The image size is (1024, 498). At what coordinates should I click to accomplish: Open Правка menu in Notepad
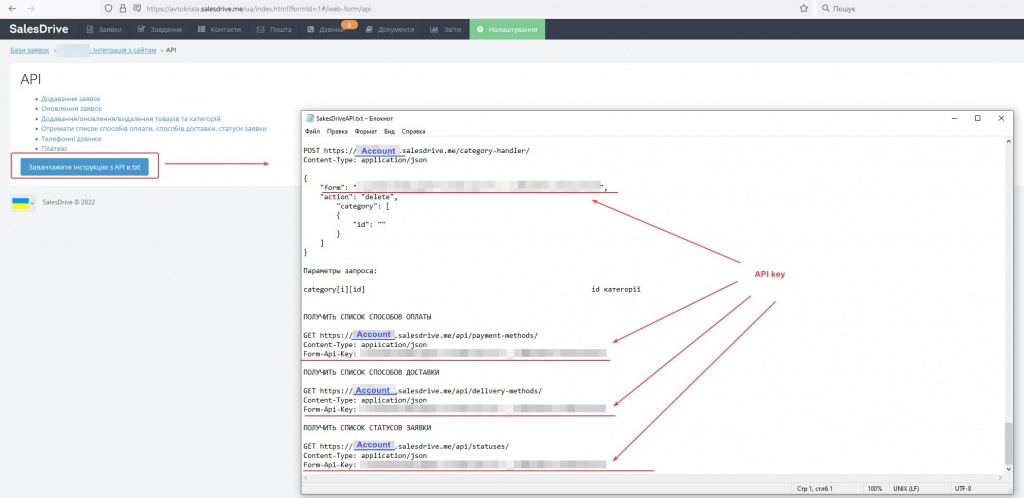click(x=337, y=131)
